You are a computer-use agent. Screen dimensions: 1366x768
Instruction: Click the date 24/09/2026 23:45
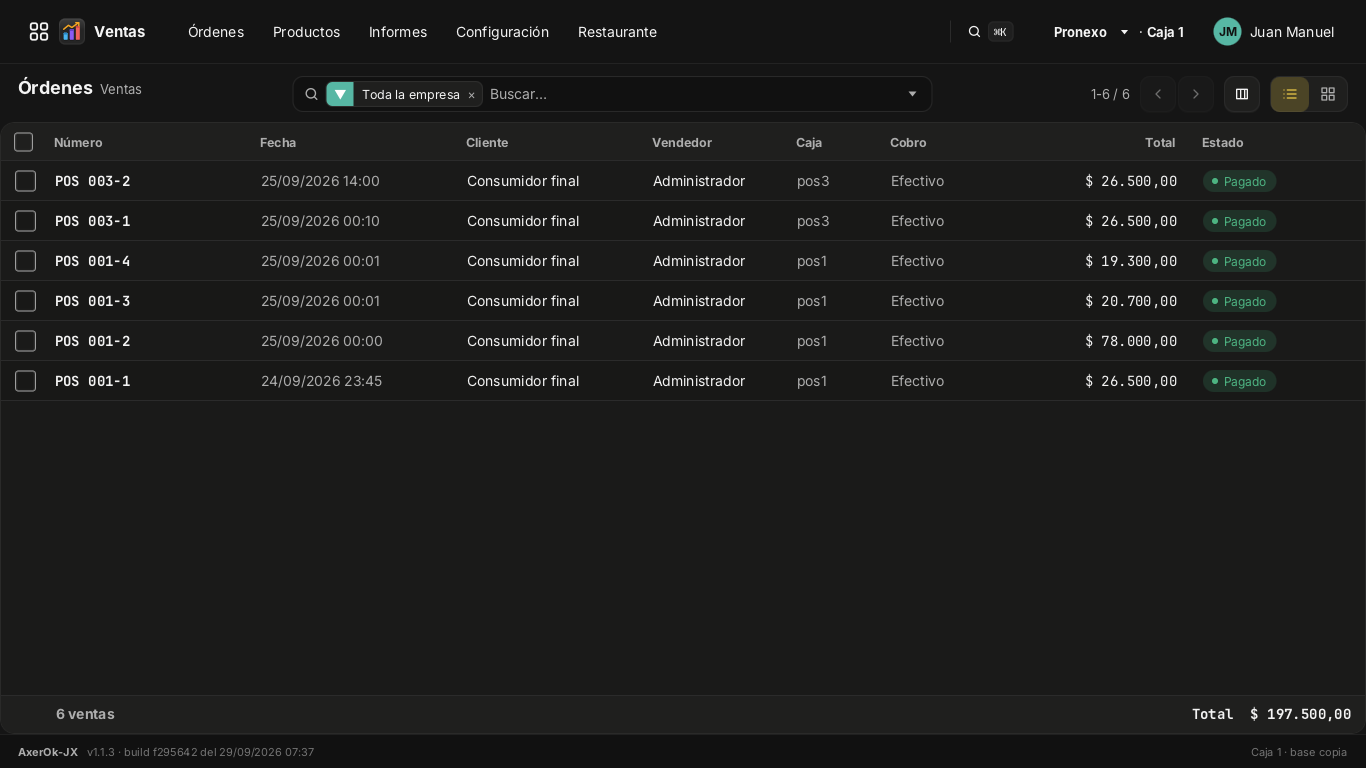321,381
